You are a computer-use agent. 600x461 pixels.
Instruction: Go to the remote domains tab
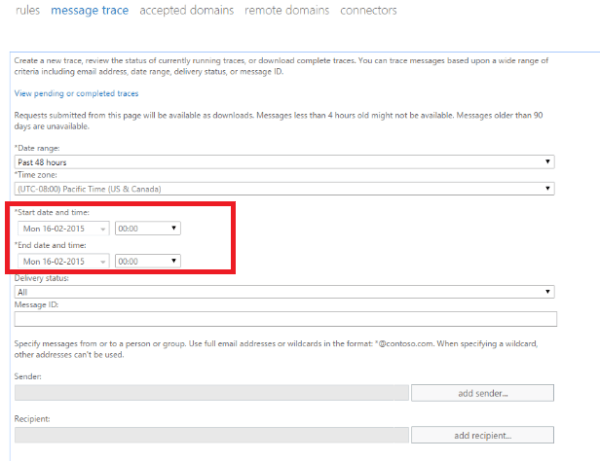pos(287,11)
